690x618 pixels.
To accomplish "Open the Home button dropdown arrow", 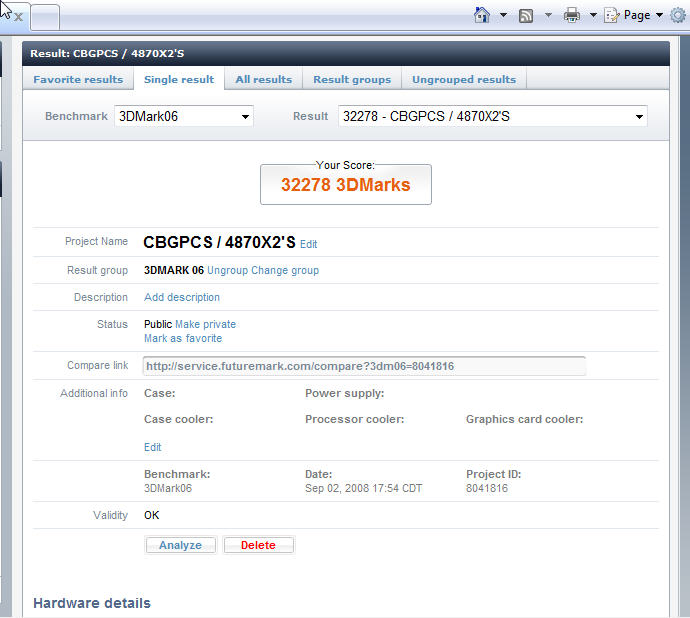I will [503, 15].
